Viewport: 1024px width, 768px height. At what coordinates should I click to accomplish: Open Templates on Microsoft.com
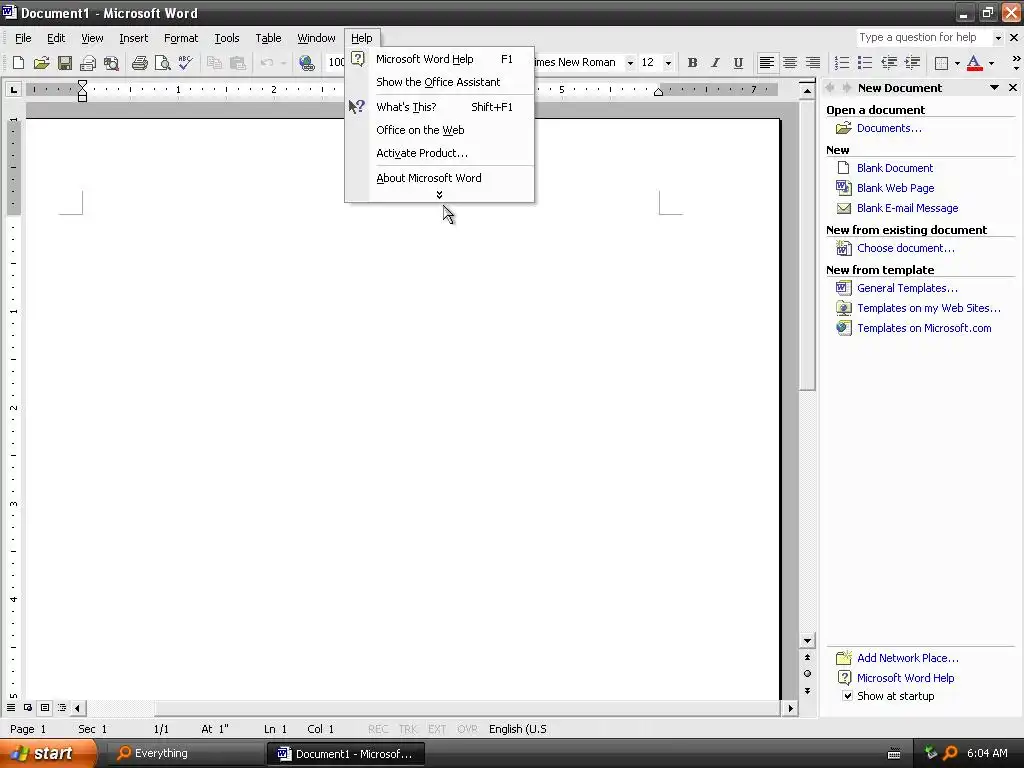924,328
